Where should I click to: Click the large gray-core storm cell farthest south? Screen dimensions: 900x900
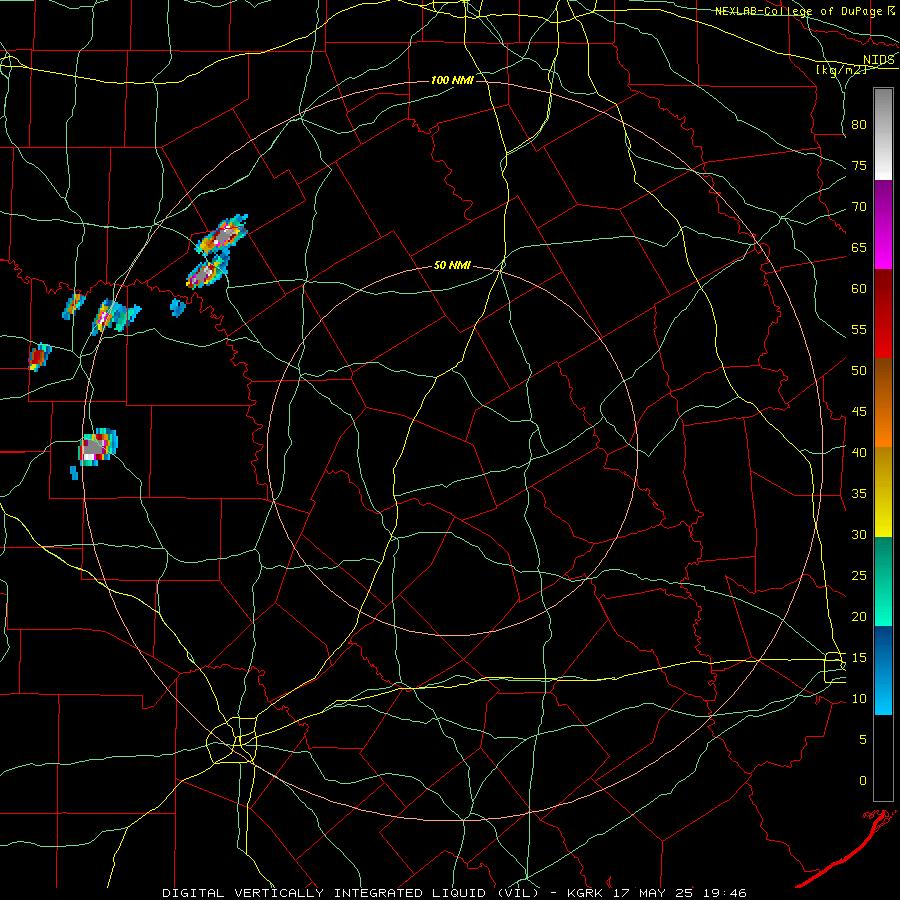(96, 447)
